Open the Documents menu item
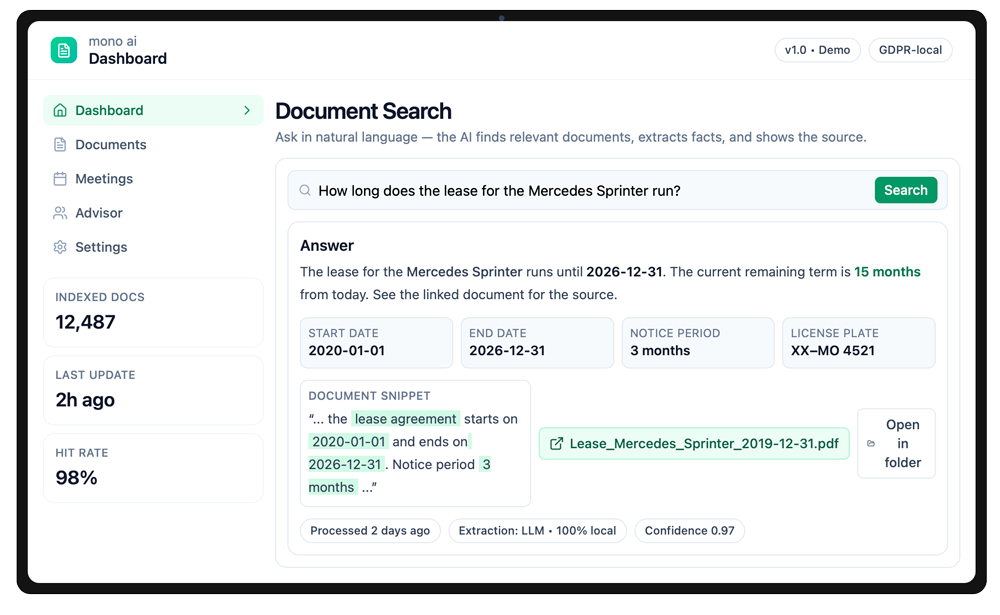The width and height of the screenshot is (1000, 615). click(110, 145)
